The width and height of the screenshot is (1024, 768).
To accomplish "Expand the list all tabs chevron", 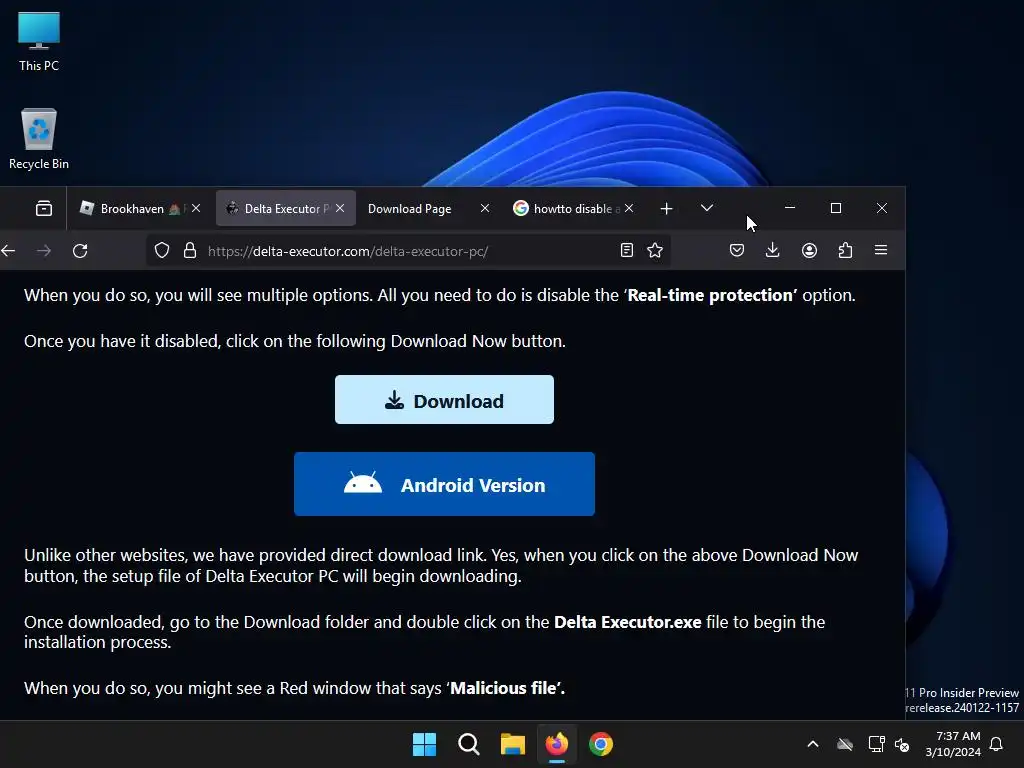I will coord(707,208).
